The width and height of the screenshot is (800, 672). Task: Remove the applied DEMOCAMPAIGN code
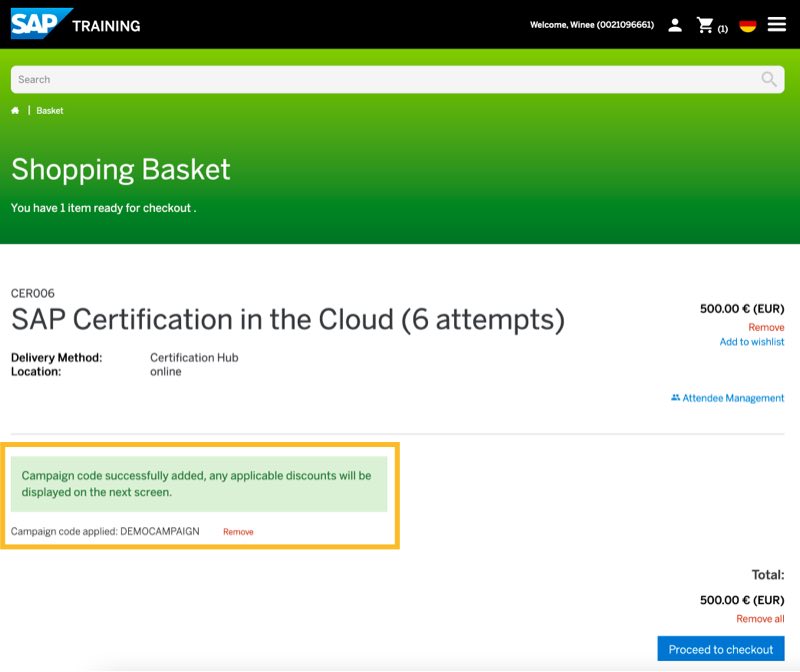238,532
